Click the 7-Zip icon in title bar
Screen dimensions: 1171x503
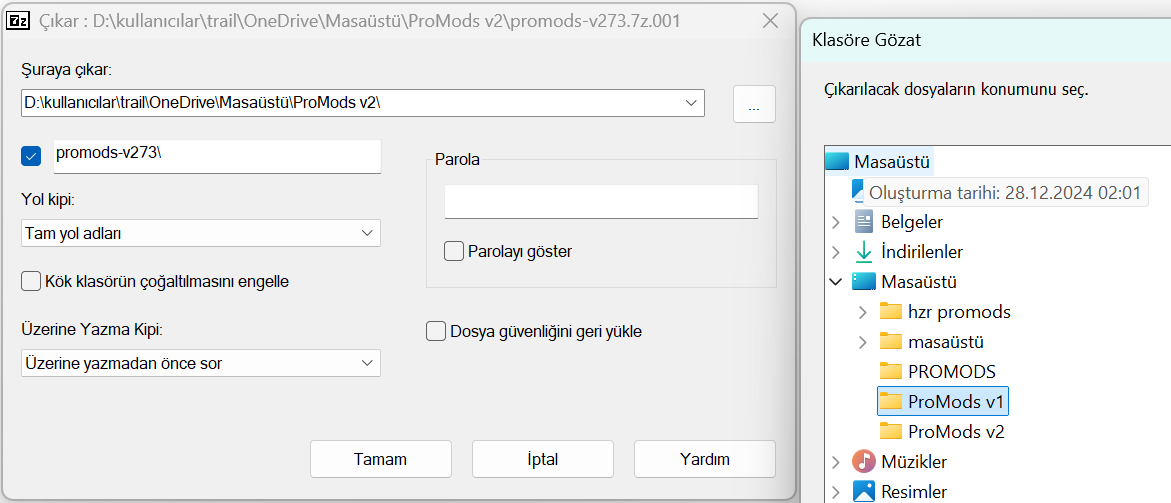point(18,20)
